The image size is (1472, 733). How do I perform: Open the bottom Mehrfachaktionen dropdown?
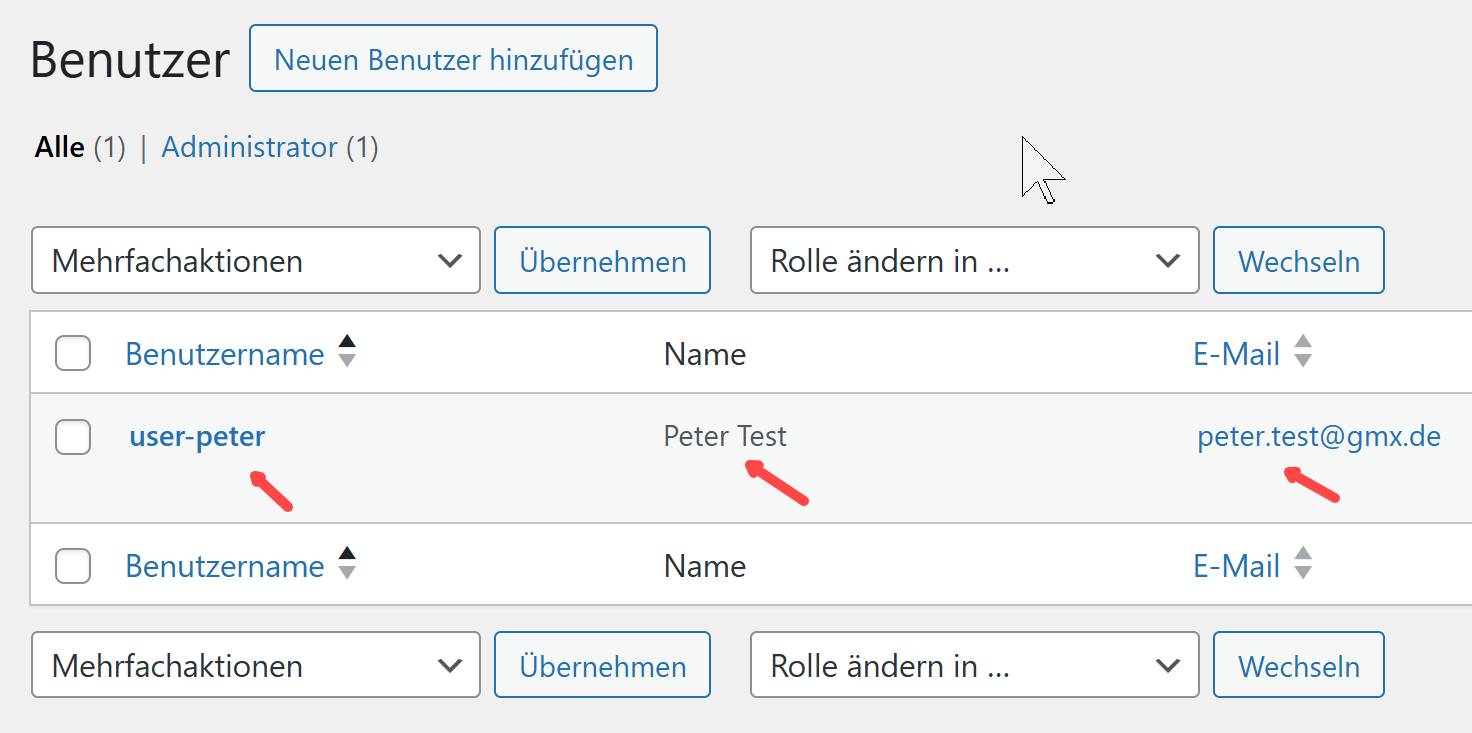click(x=256, y=665)
